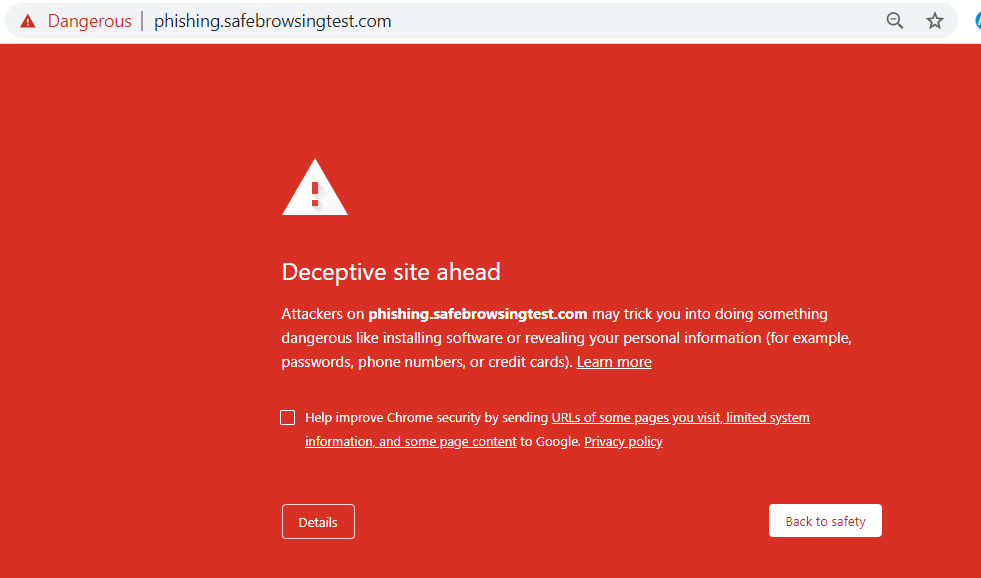Screen dimensions: 981x578
Task: Click the "Help improve Chrome security by sending" label
Action: pyautogui.click(x=427, y=418)
